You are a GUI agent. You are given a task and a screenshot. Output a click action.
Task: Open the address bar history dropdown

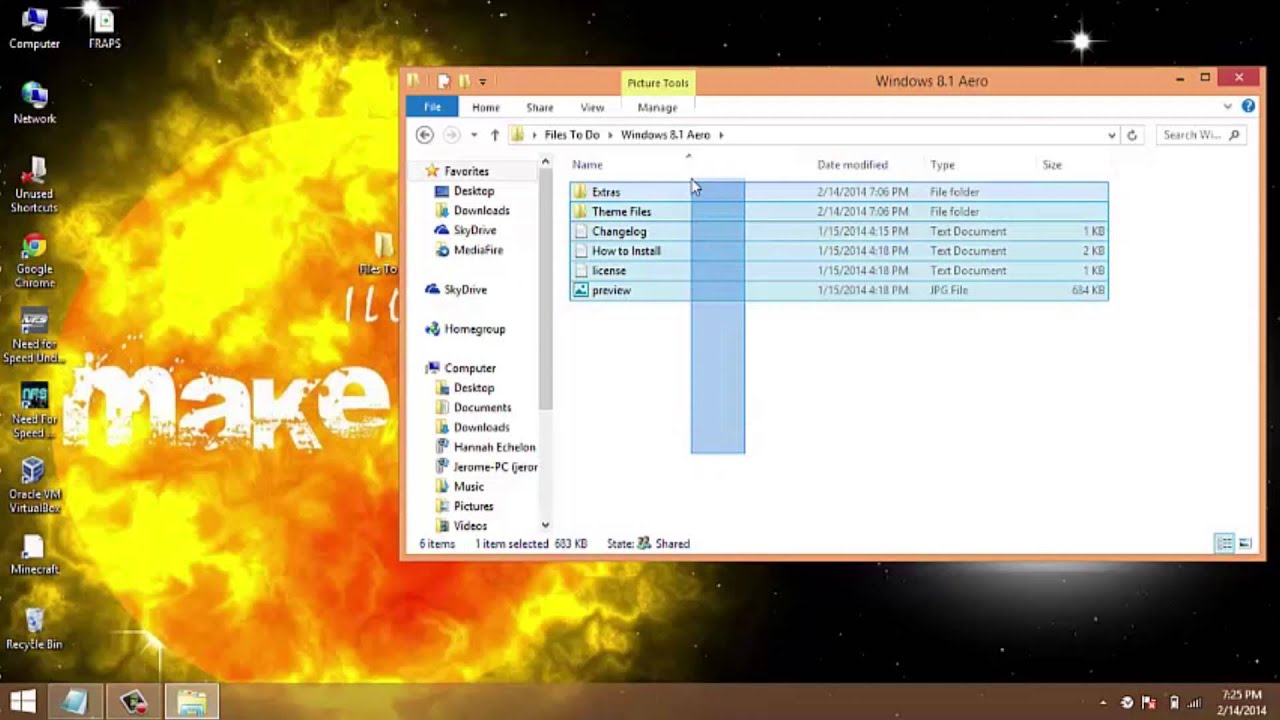(1111, 135)
